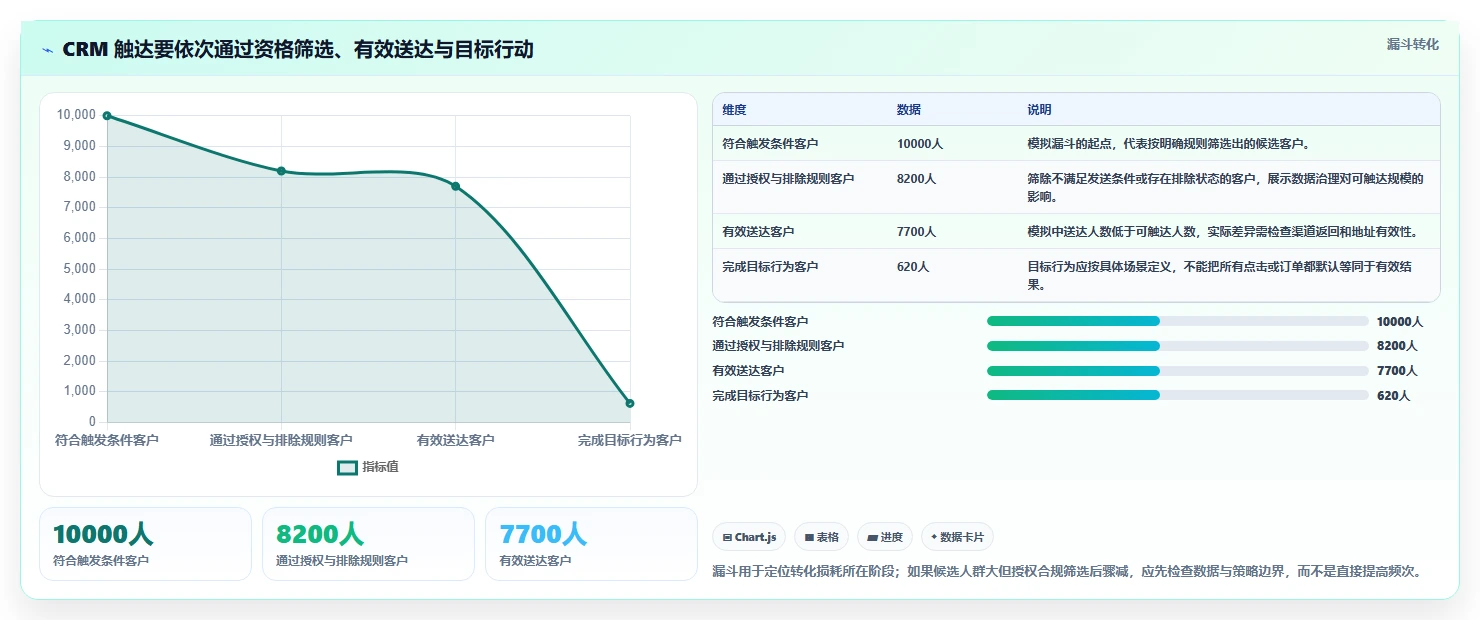Click the x-axis label 有效送达客户
This screenshot has height=620, width=1480.
point(455,440)
